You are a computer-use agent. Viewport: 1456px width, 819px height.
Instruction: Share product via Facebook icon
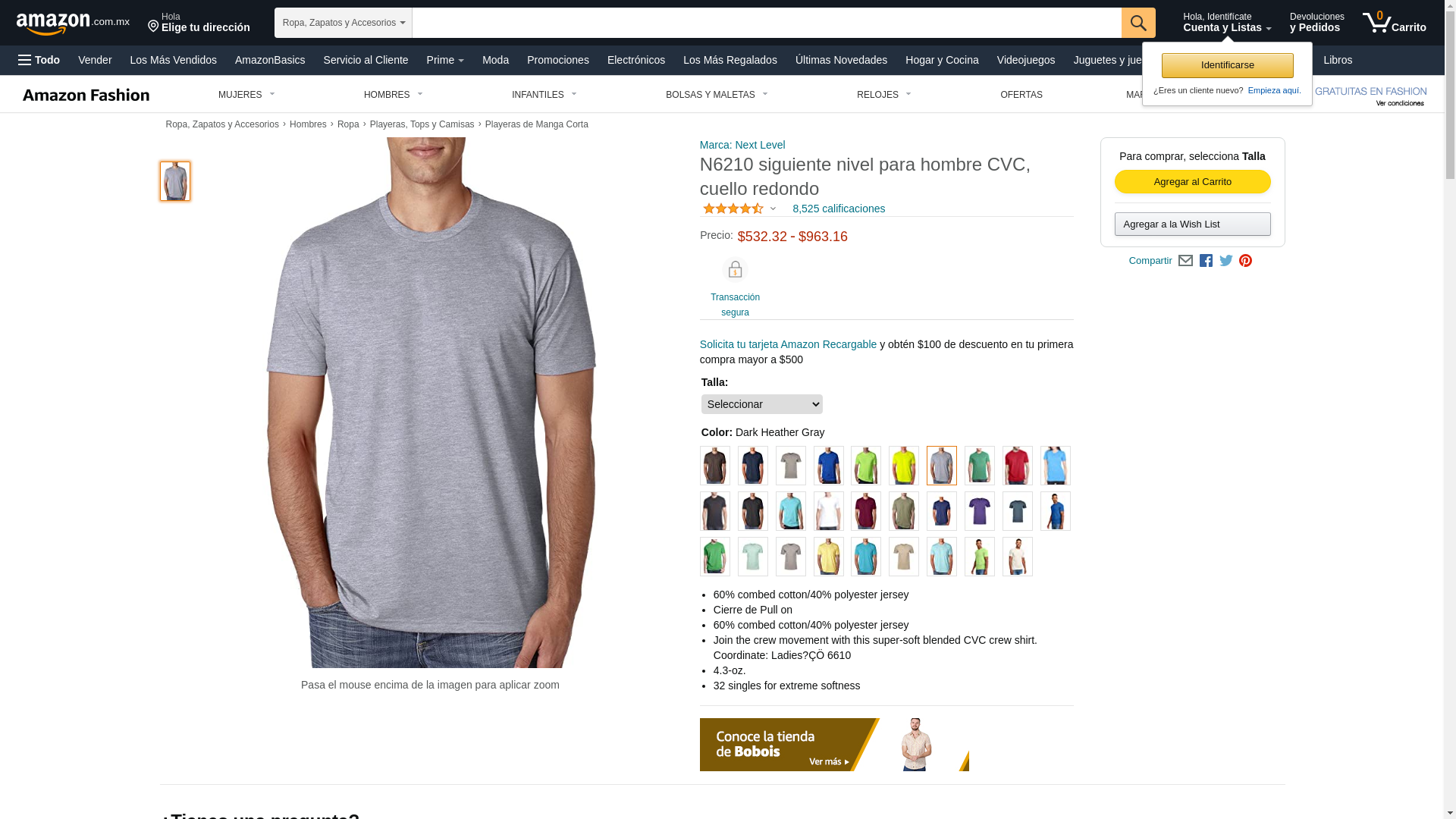1206,261
